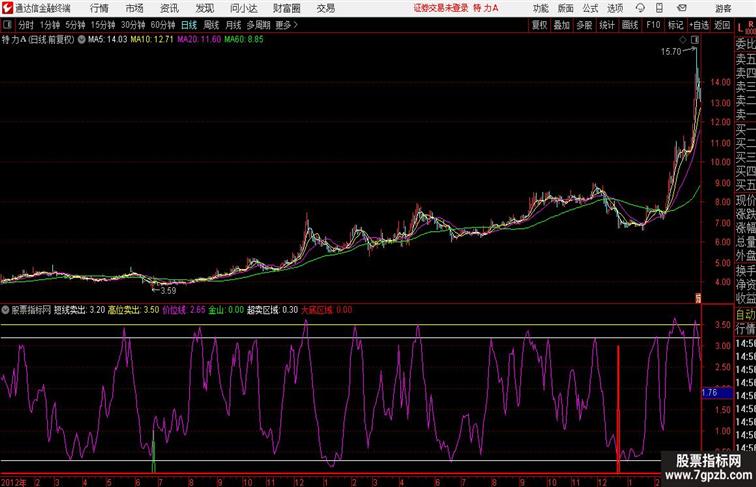Image resolution: width=756 pixels, height=487 pixels.
Task: Click the green signal bar near month 7
Action: tap(154, 451)
